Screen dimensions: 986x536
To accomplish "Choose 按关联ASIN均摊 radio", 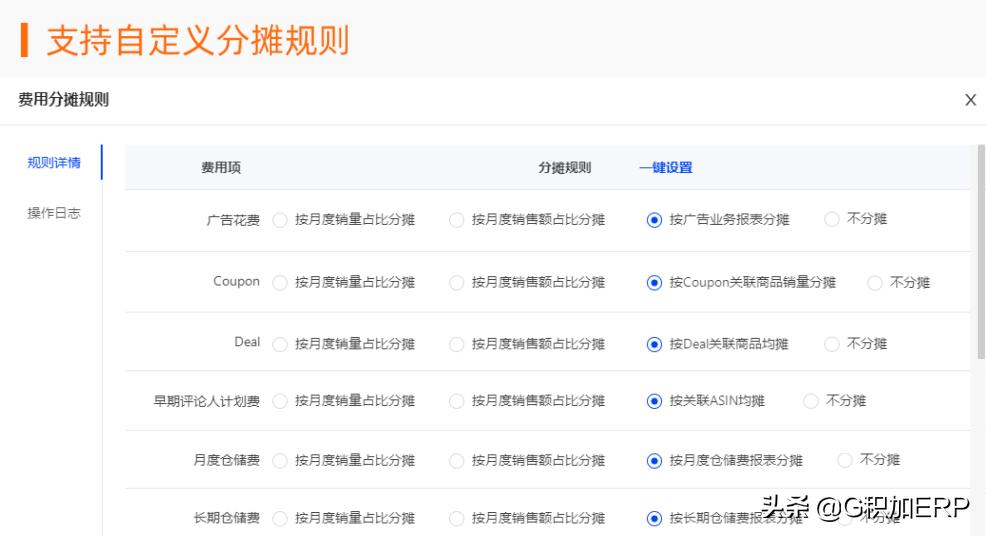I will point(654,401).
